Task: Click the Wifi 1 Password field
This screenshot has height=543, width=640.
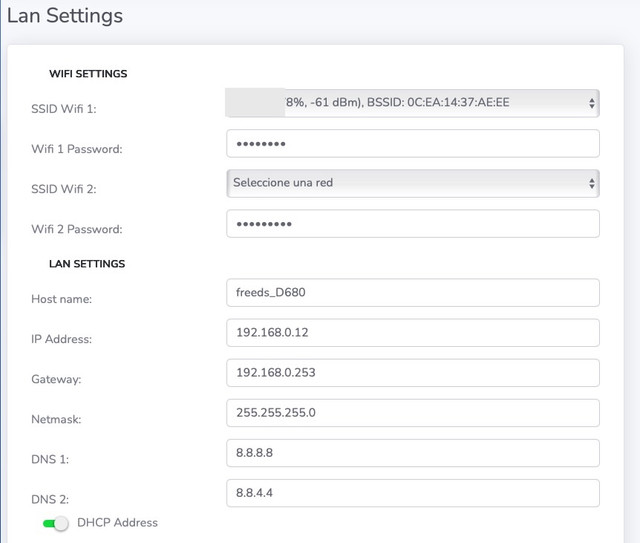Action: 413,143
